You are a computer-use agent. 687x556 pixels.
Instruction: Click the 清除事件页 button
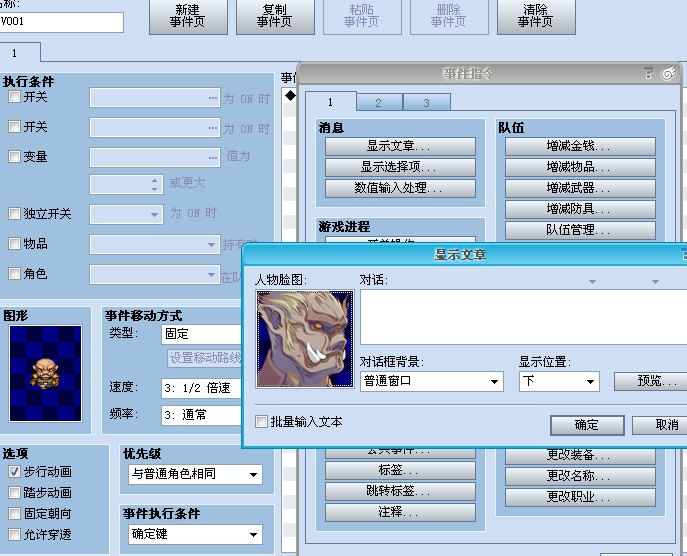click(x=536, y=16)
